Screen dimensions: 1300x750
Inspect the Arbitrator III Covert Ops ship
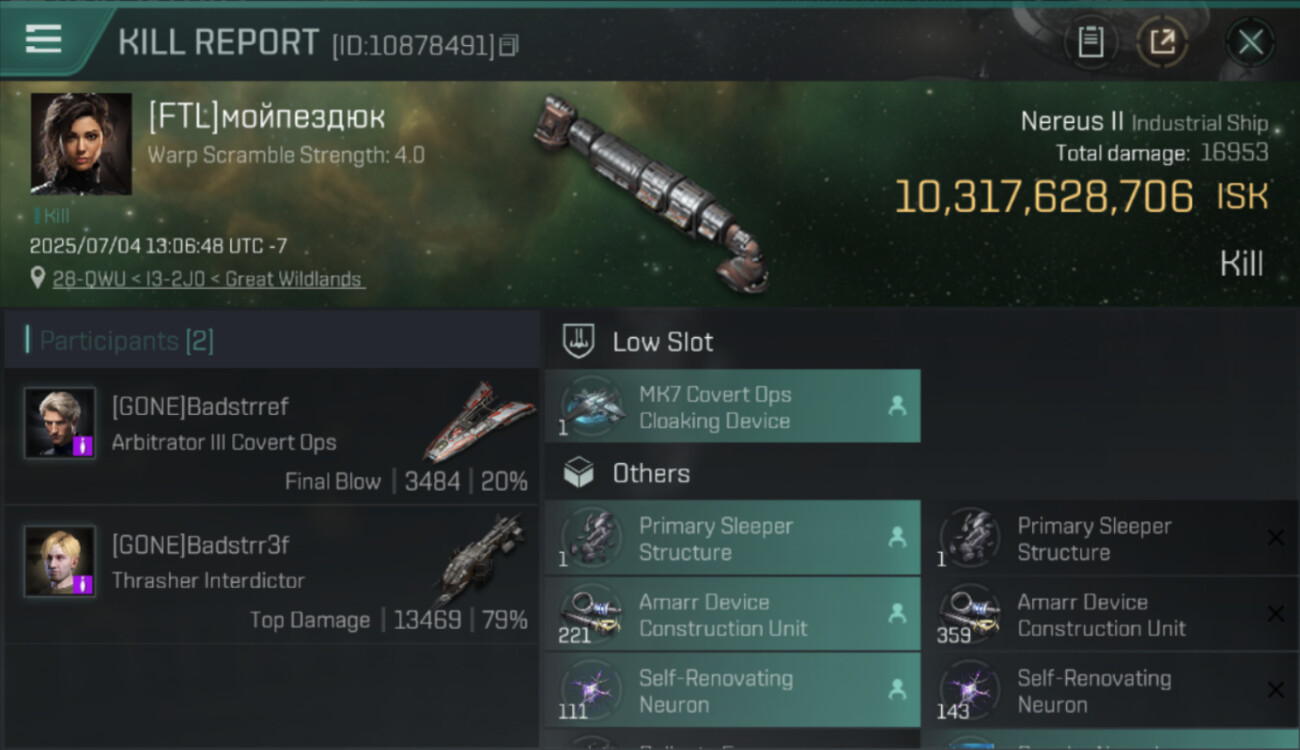coord(478,420)
